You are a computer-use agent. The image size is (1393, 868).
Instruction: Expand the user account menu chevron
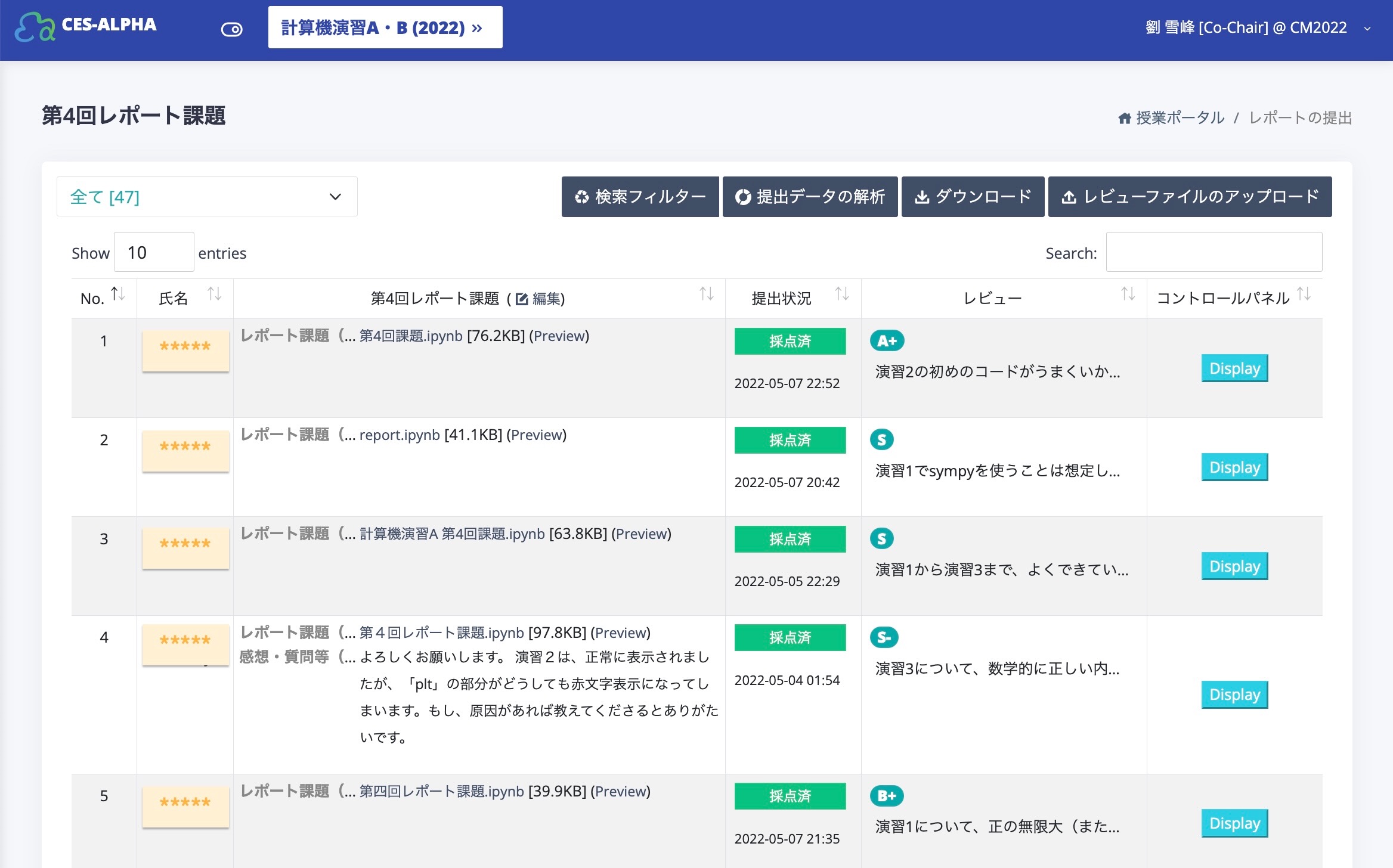(x=1367, y=29)
